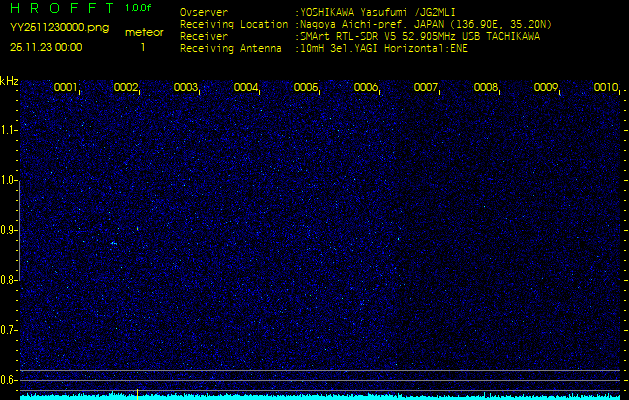Click the 0.7 frequency axis label
629x400 pixels.
point(9,329)
